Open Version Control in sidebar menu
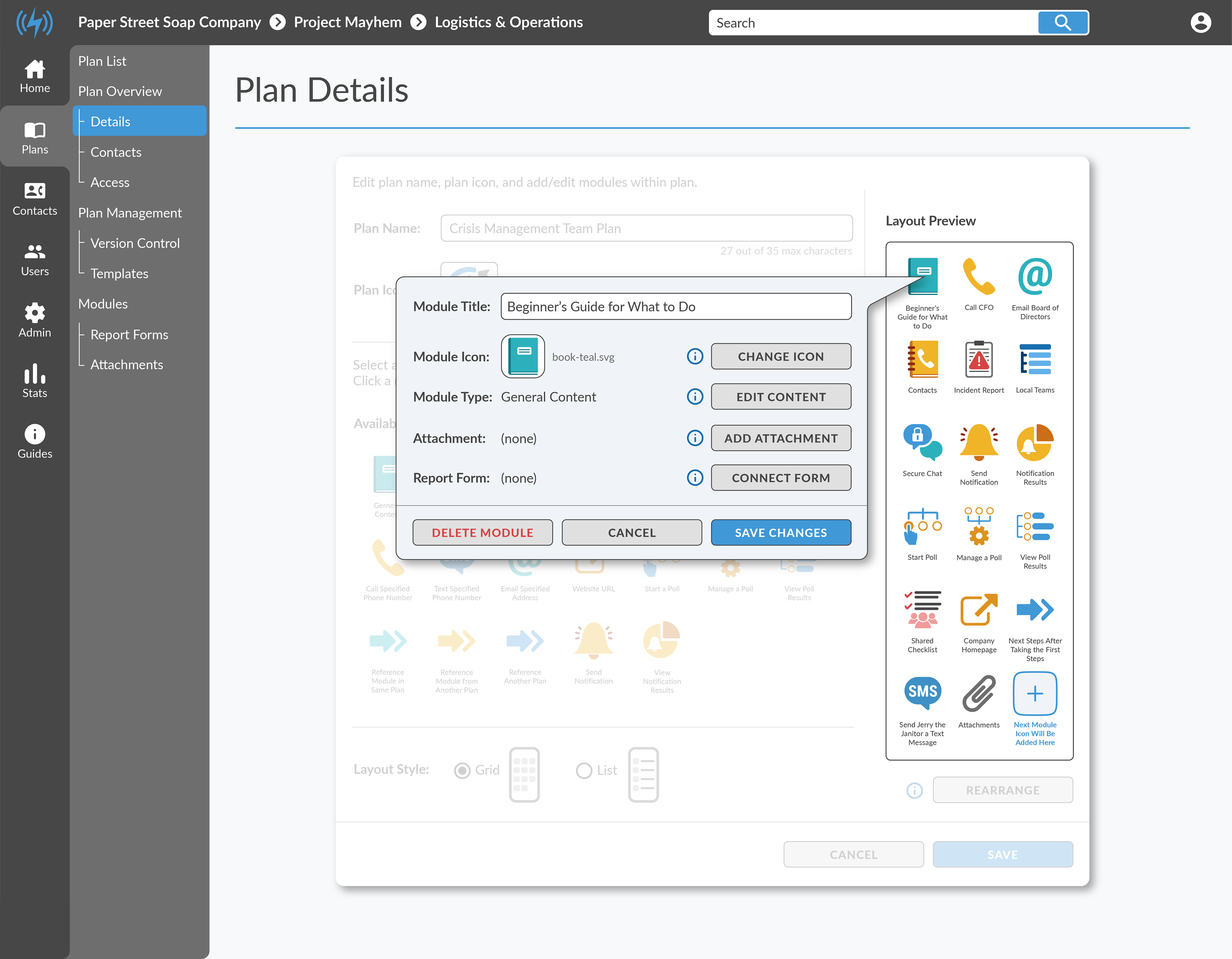1232x959 pixels. (x=135, y=243)
